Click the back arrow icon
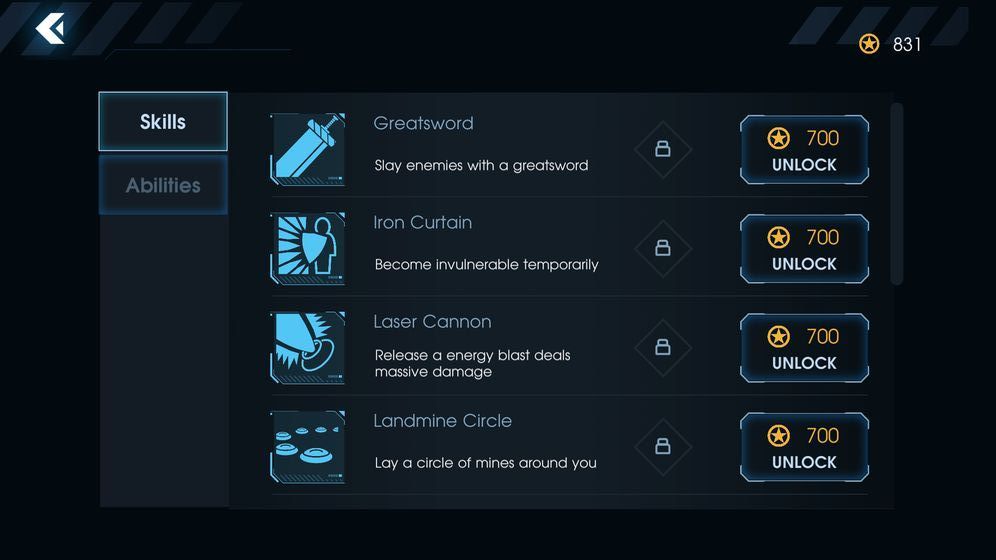The height and width of the screenshot is (560, 996). [50, 29]
